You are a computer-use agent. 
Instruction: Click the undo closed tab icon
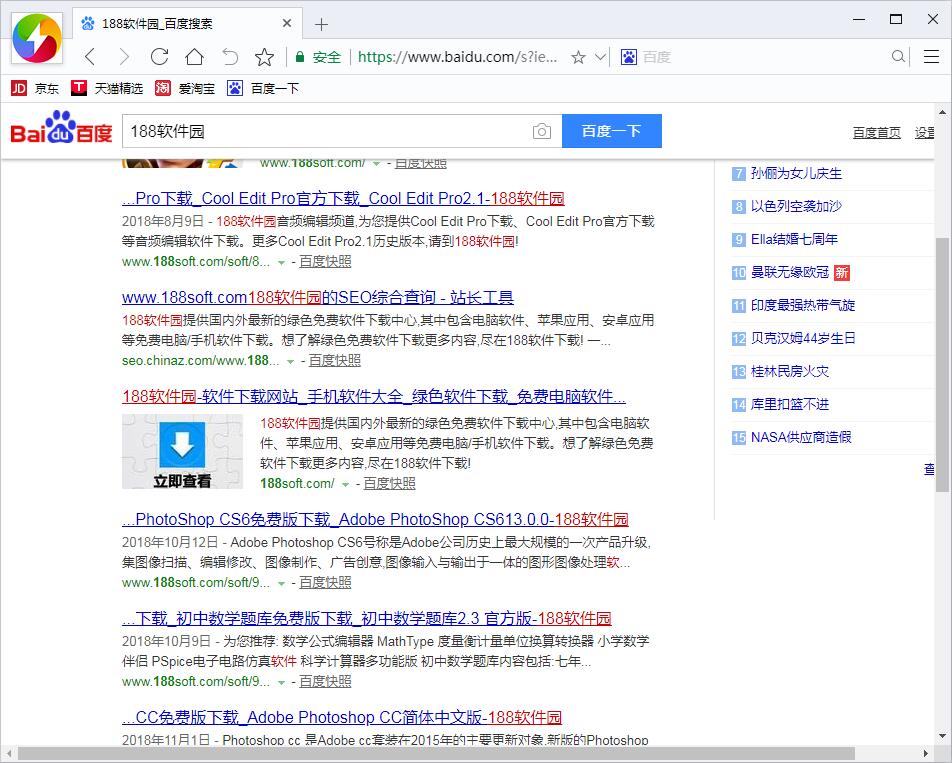229,57
